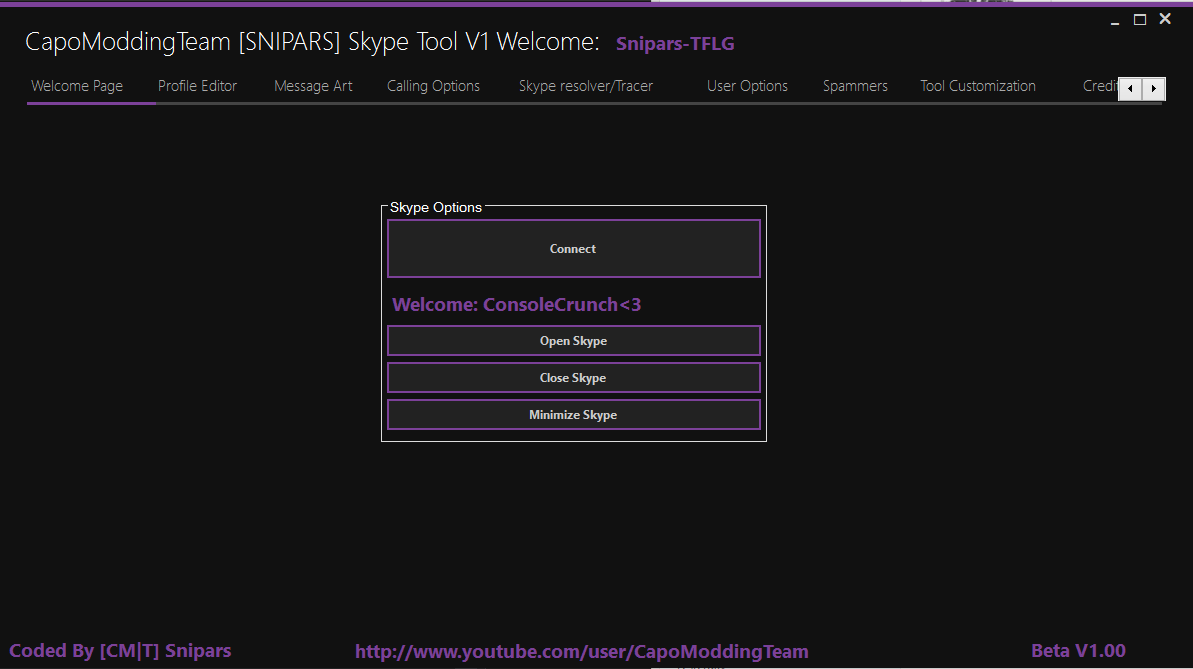Click the Connect button
Viewport: 1193px width, 669px height.
(x=574, y=249)
